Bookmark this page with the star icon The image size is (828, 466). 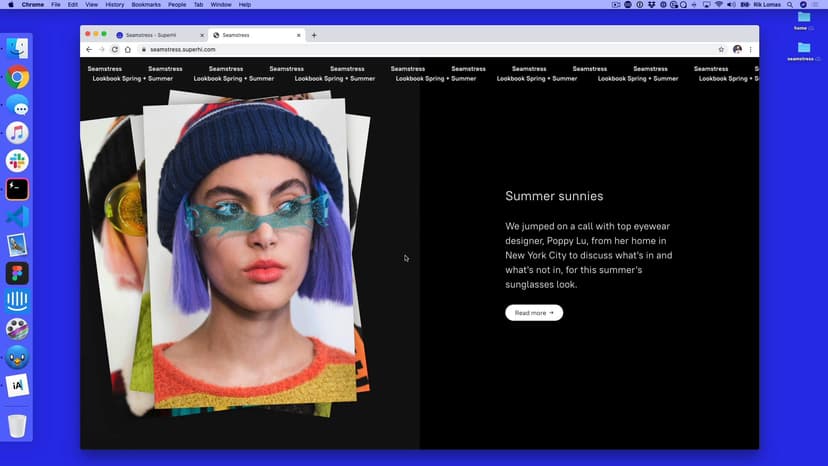(721, 49)
